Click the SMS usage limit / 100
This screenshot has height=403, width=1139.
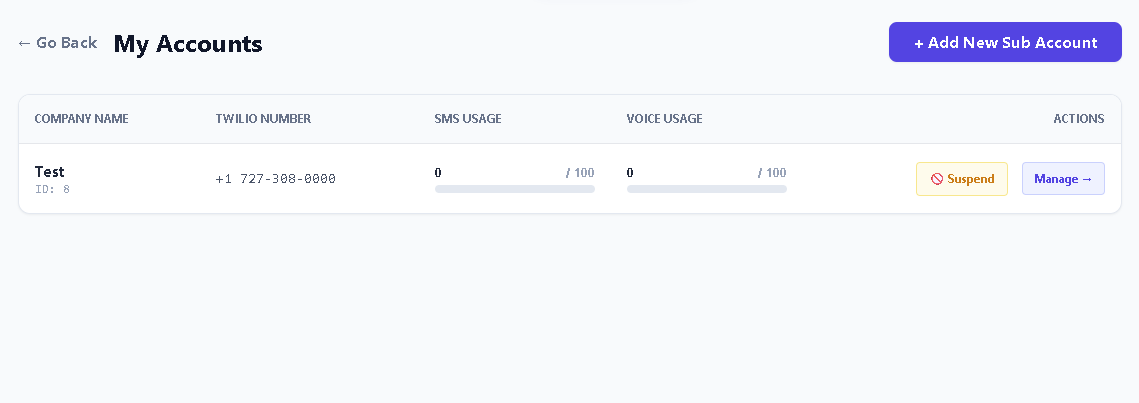[580, 173]
